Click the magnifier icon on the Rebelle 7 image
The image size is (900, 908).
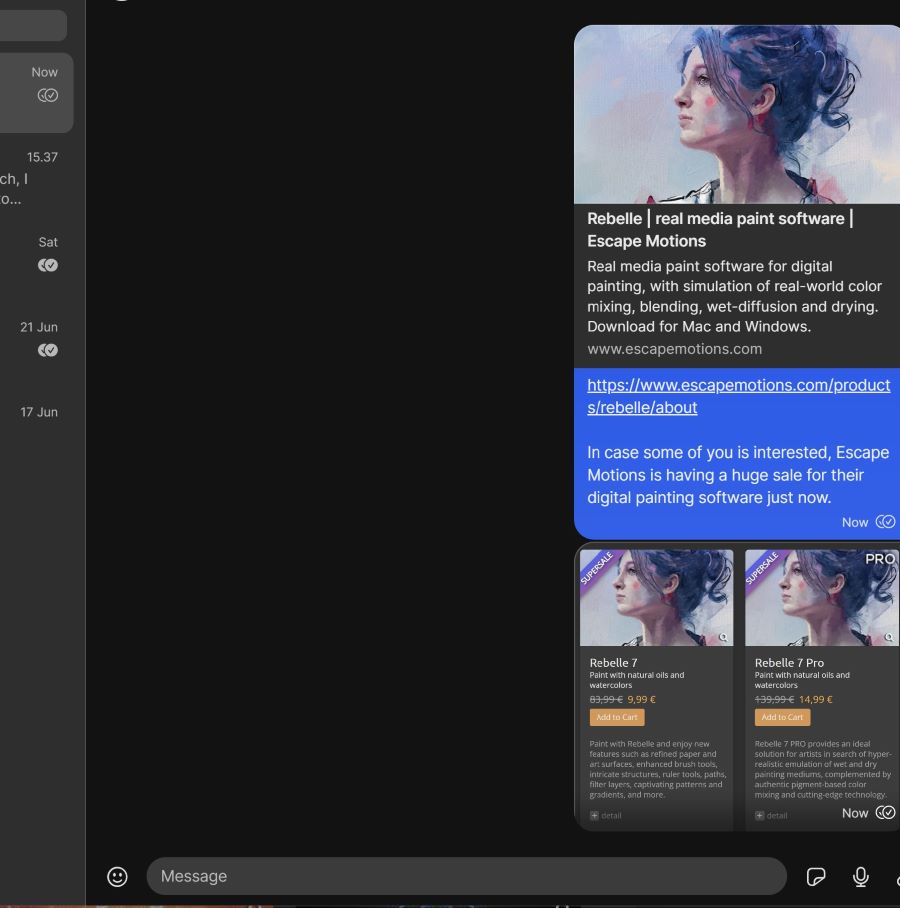click(723, 637)
